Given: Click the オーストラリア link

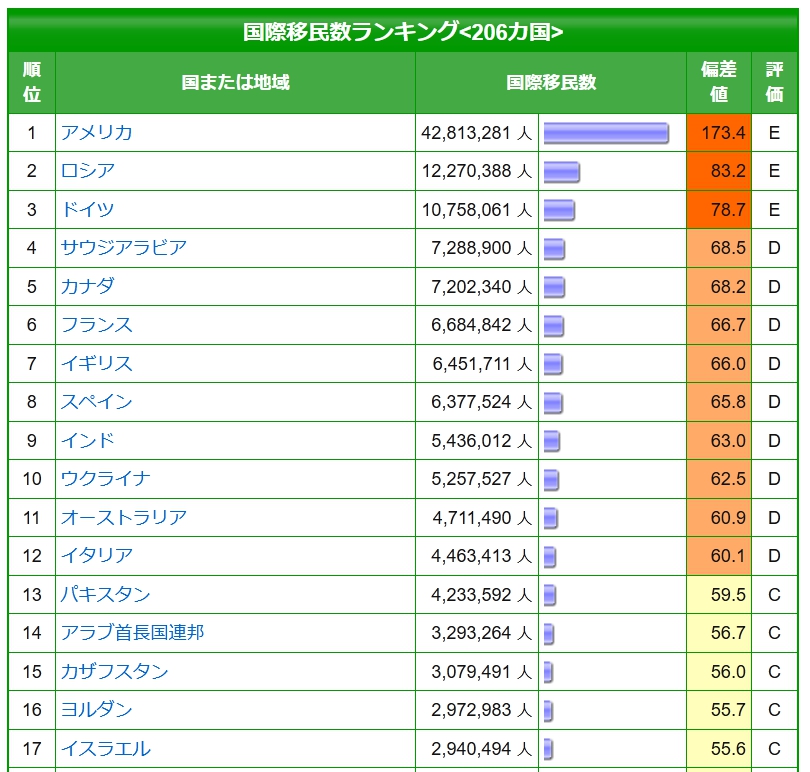Looking at the screenshot, I should pos(123,518).
